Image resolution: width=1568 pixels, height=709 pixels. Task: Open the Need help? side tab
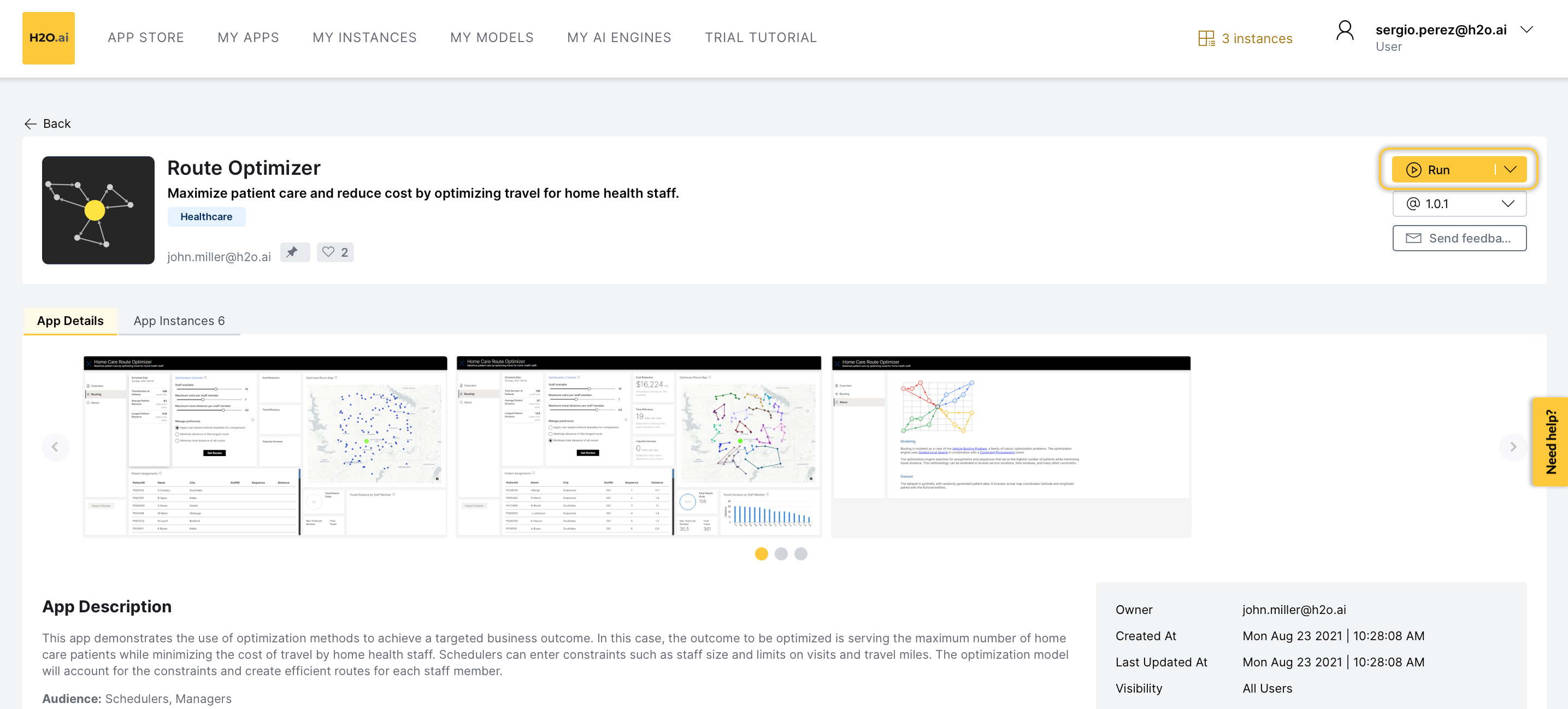click(1550, 442)
